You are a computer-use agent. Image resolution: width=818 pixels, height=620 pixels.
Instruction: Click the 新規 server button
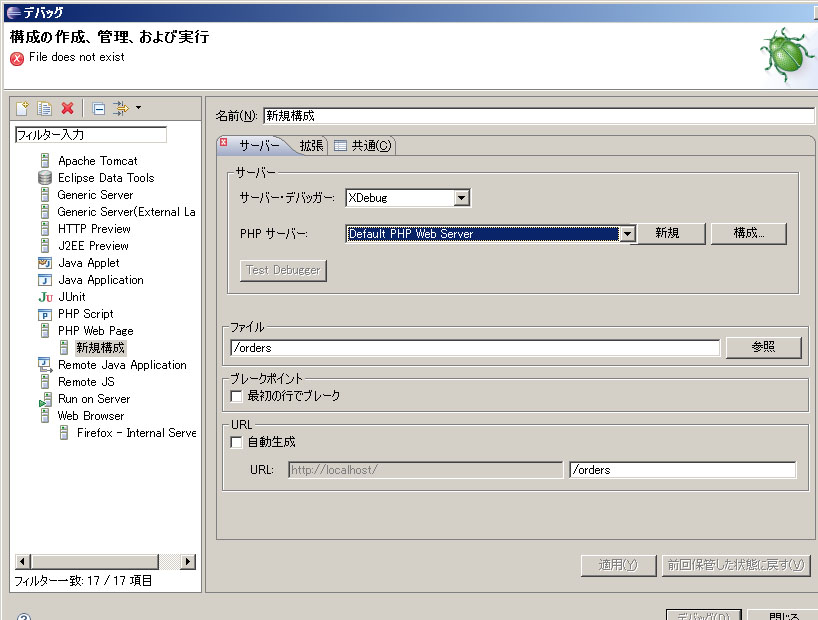(670, 233)
